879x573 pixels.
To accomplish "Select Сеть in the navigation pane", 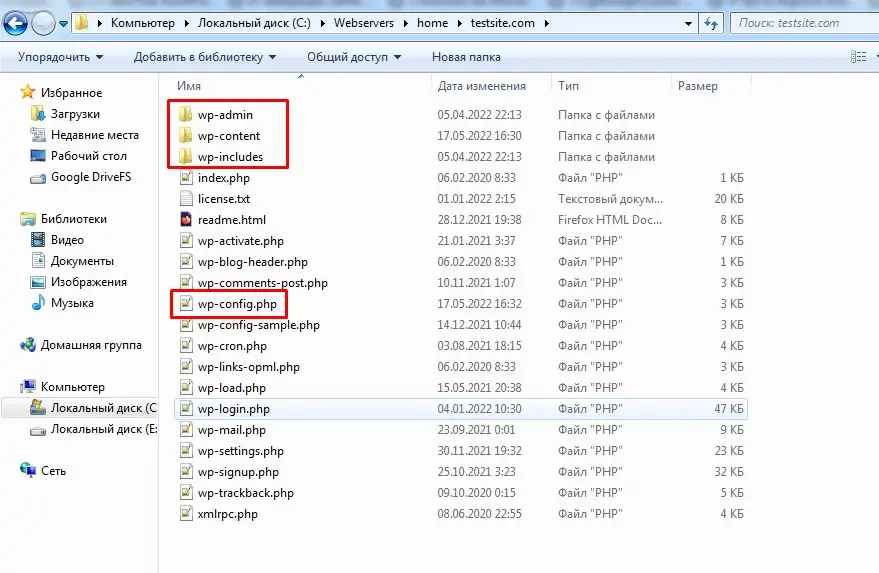I will tap(53, 471).
